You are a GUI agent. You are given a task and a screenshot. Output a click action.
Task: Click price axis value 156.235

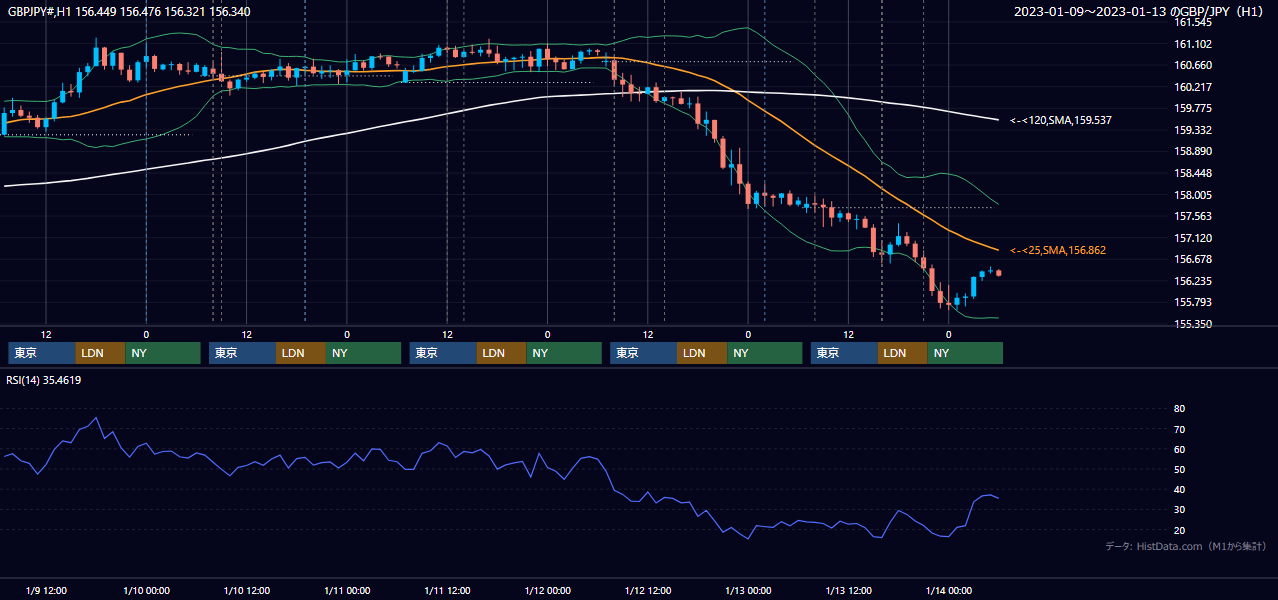1192,281
